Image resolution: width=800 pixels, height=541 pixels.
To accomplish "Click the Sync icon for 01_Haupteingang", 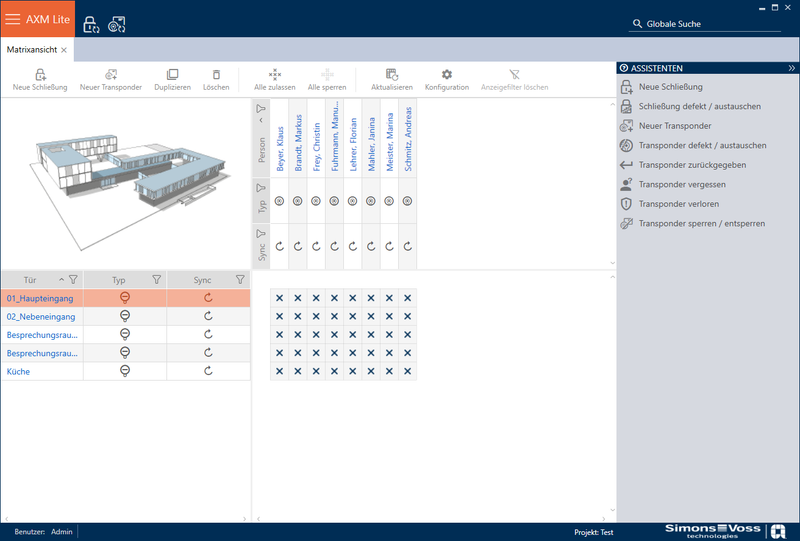I will click(208, 298).
